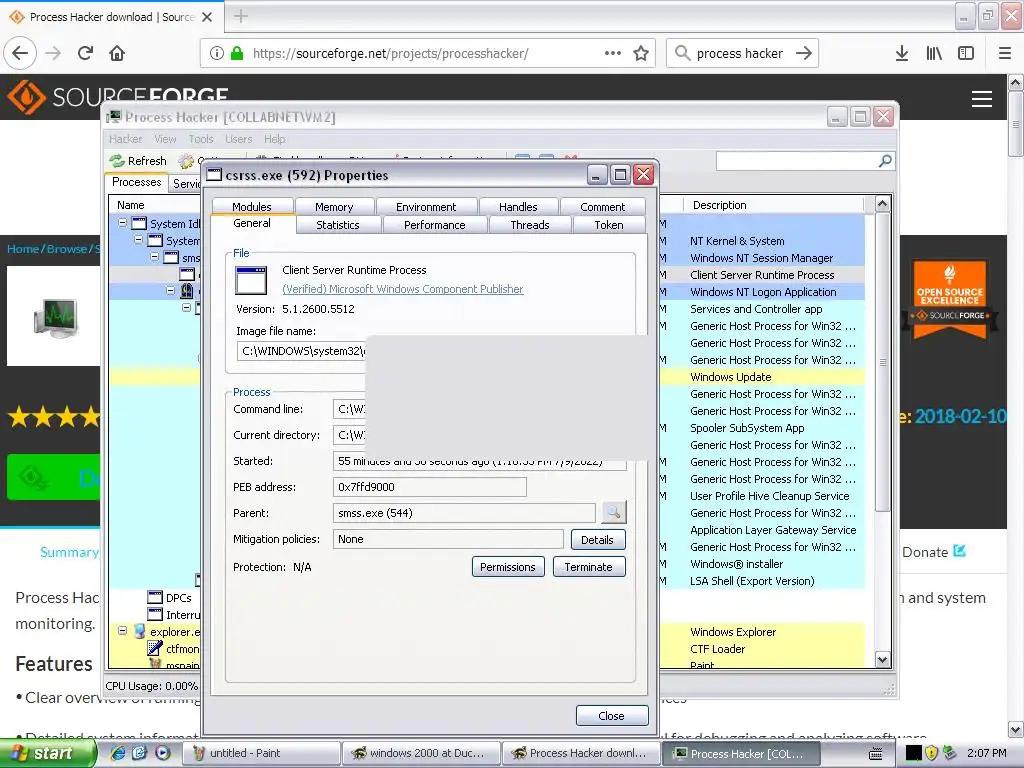Open the Comment tab
The image size is (1024, 768).
point(602,206)
